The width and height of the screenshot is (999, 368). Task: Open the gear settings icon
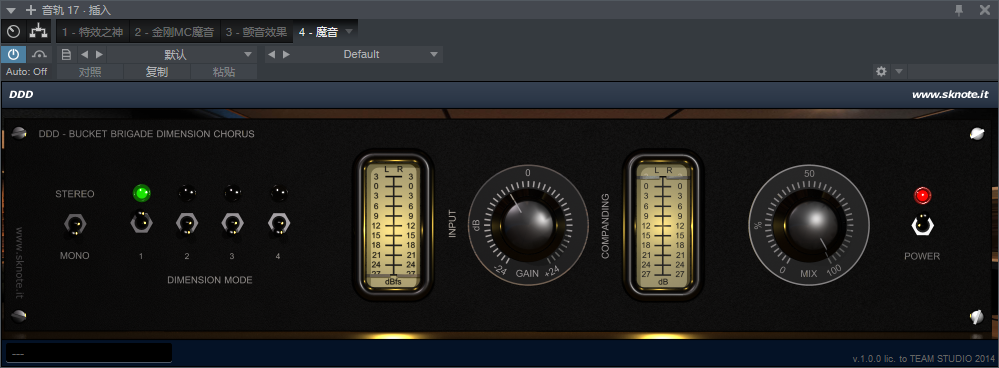(881, 71)
